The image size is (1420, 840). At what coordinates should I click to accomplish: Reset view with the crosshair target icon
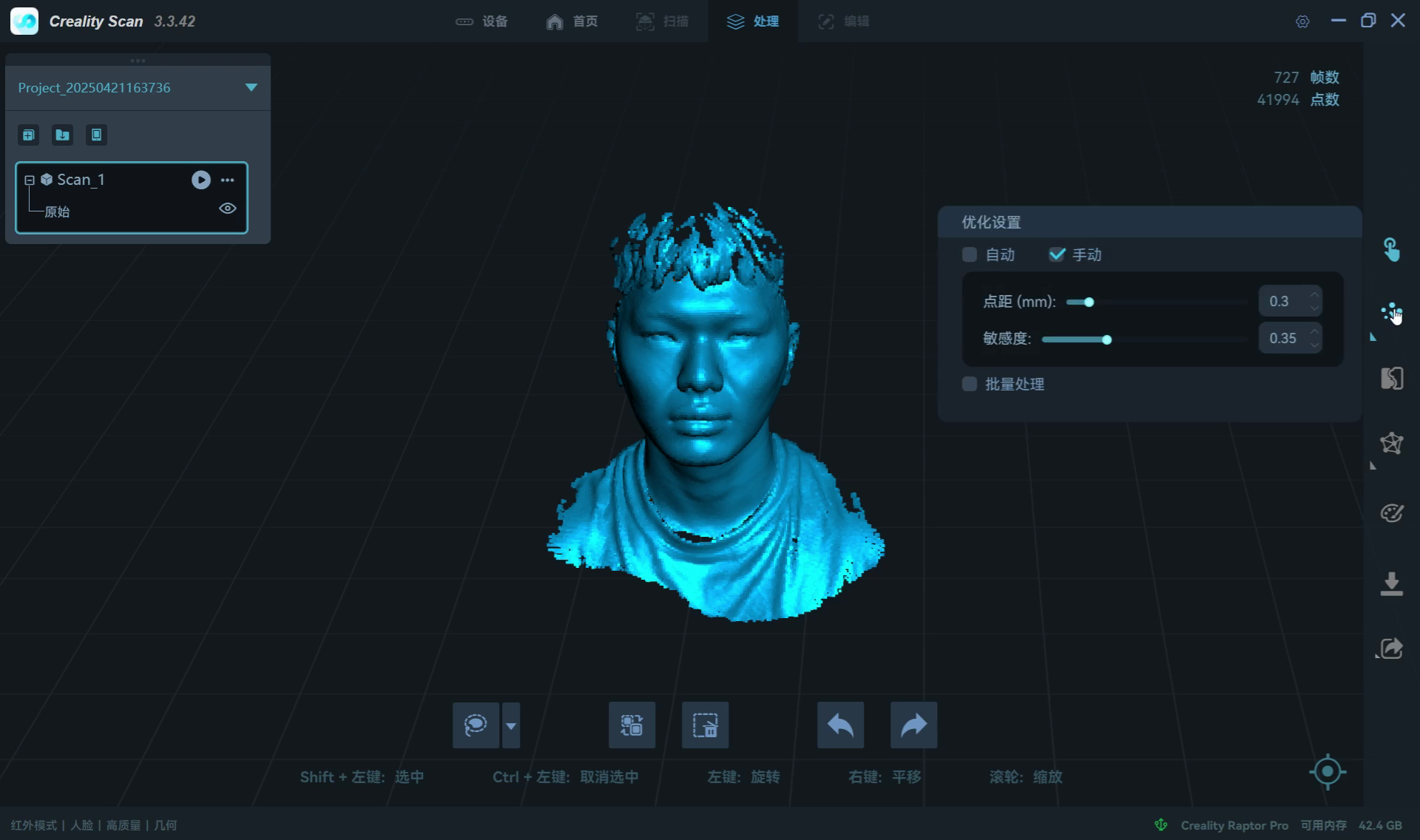(1328, 772)
